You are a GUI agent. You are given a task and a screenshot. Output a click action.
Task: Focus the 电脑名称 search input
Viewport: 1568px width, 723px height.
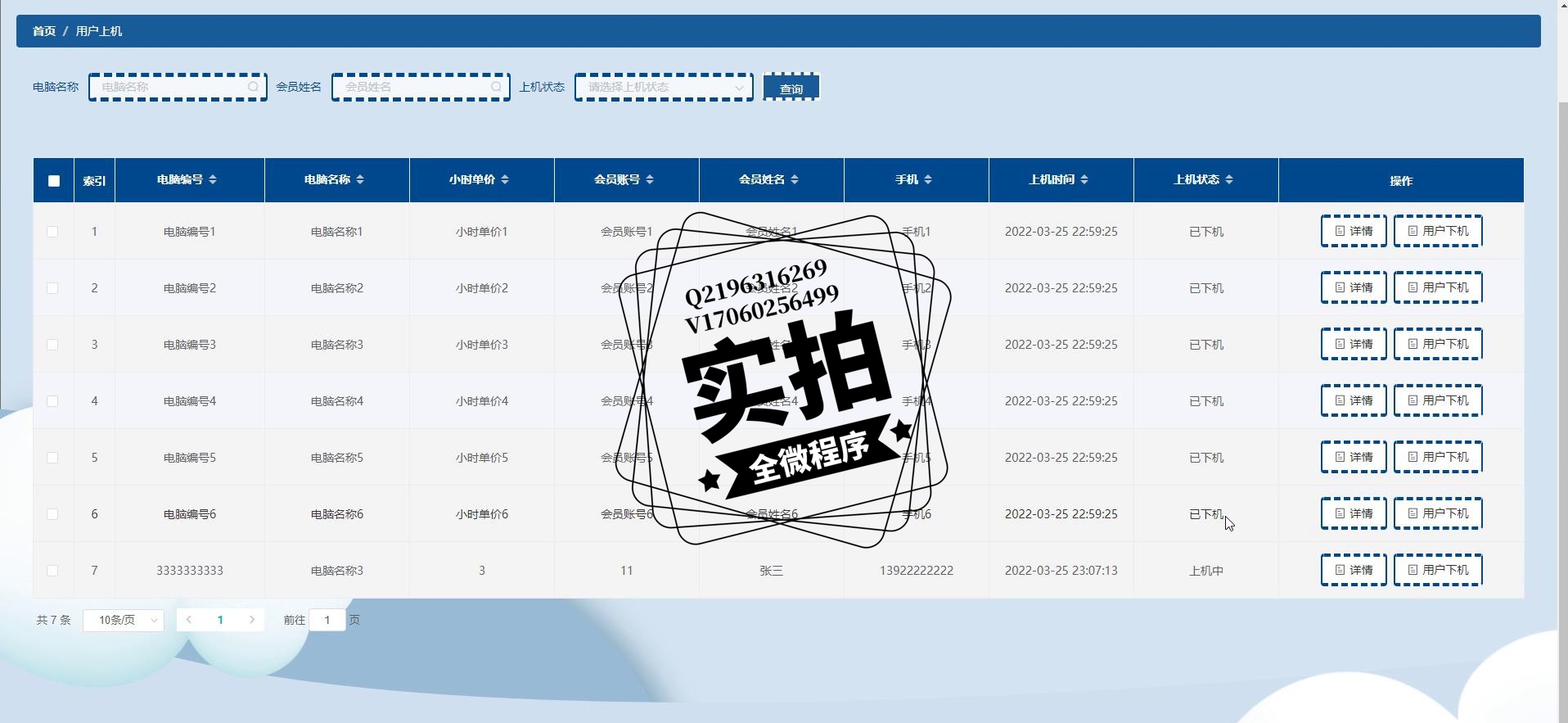178,87
